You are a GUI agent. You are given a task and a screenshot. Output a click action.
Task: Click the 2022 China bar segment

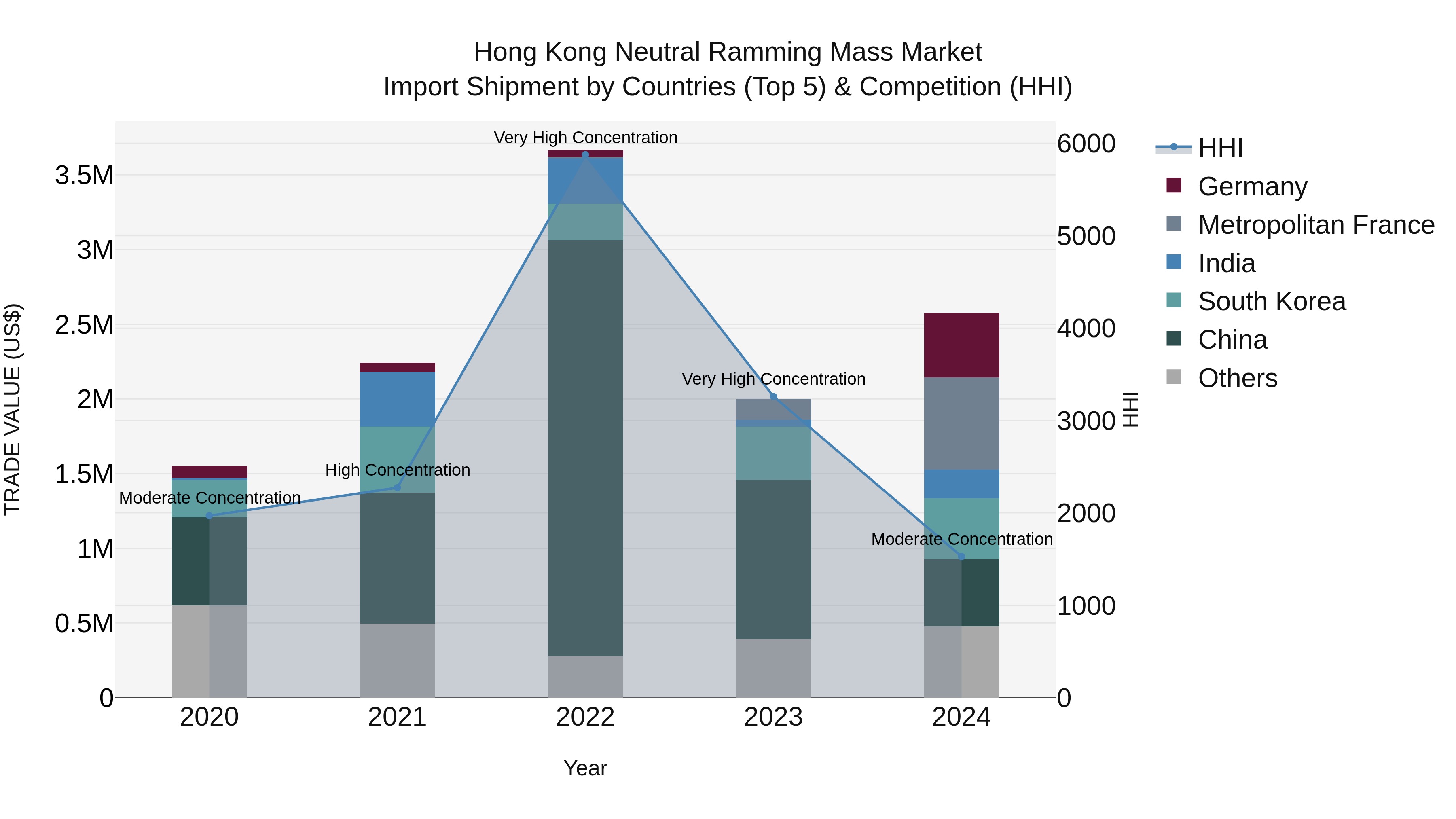(x=586, y=448)
